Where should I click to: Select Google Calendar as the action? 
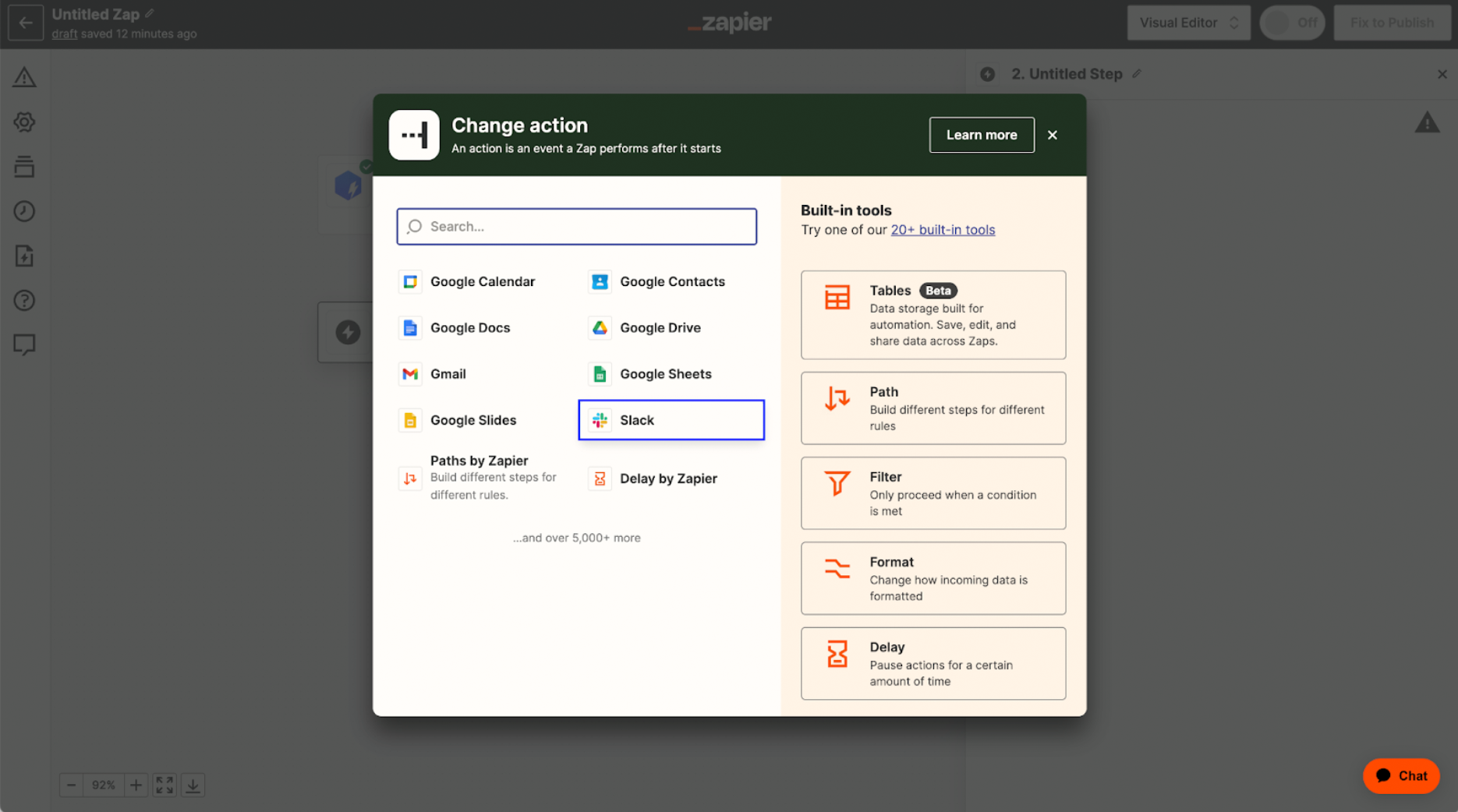(482, 281)
